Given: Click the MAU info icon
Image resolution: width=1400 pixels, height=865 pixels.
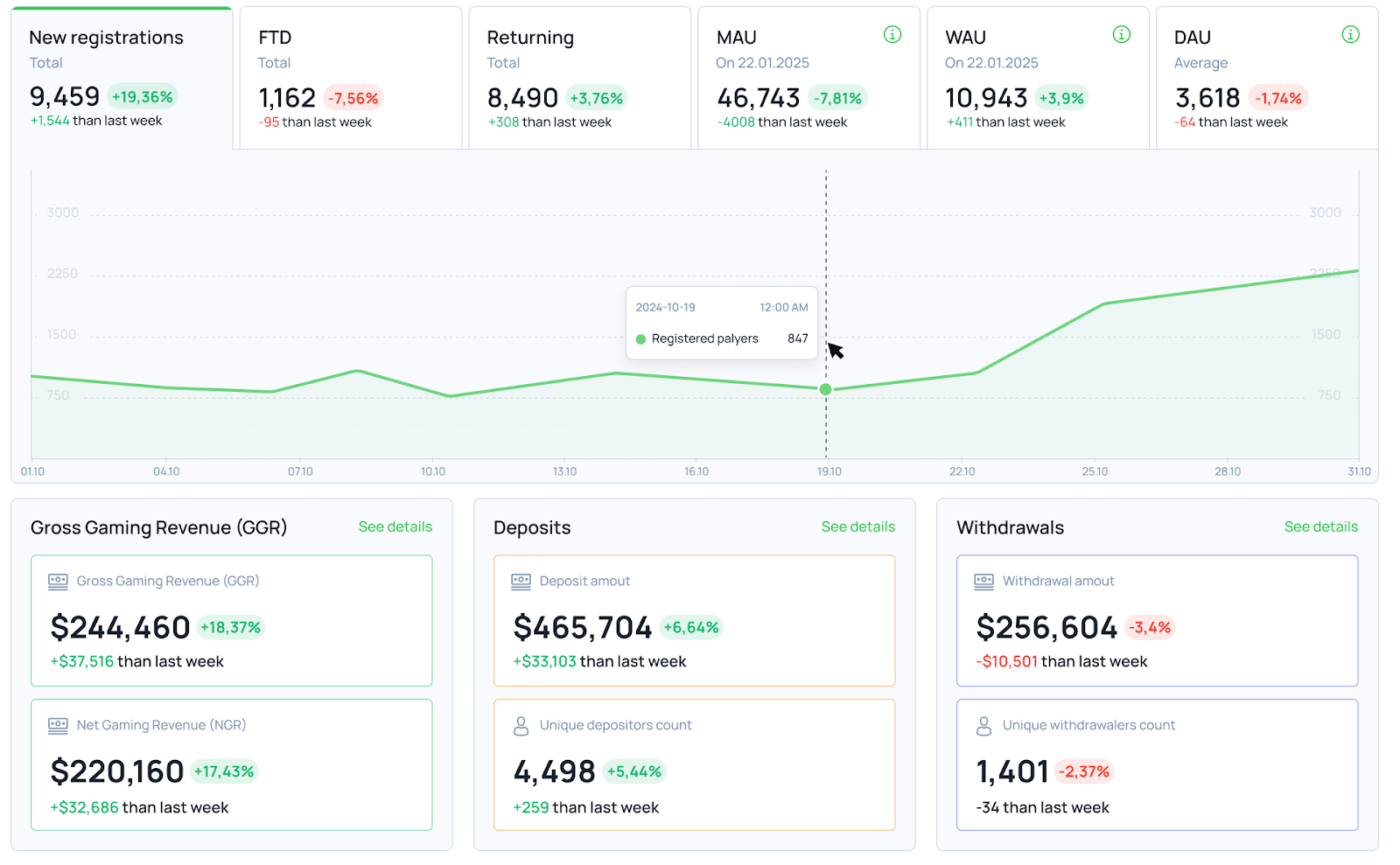Looking at the screenshot, I should click(892, 35).
